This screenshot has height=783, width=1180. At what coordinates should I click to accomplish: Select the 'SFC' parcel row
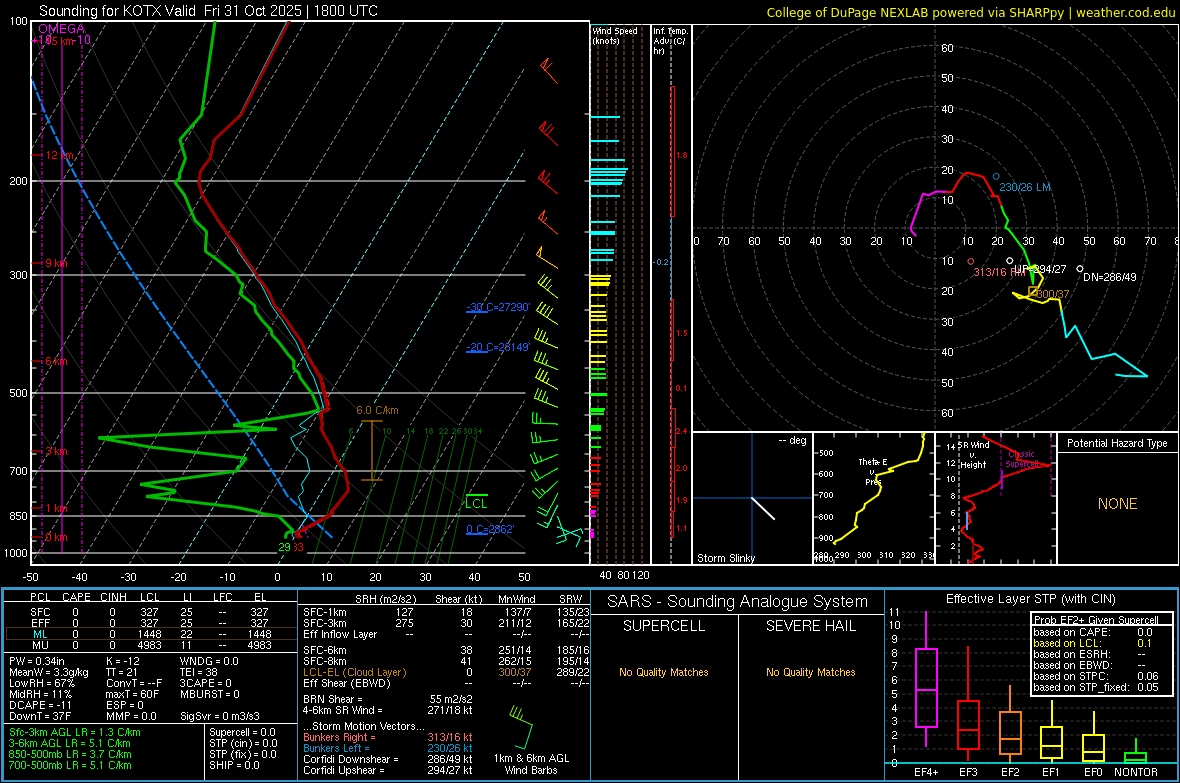pos(151,612)
